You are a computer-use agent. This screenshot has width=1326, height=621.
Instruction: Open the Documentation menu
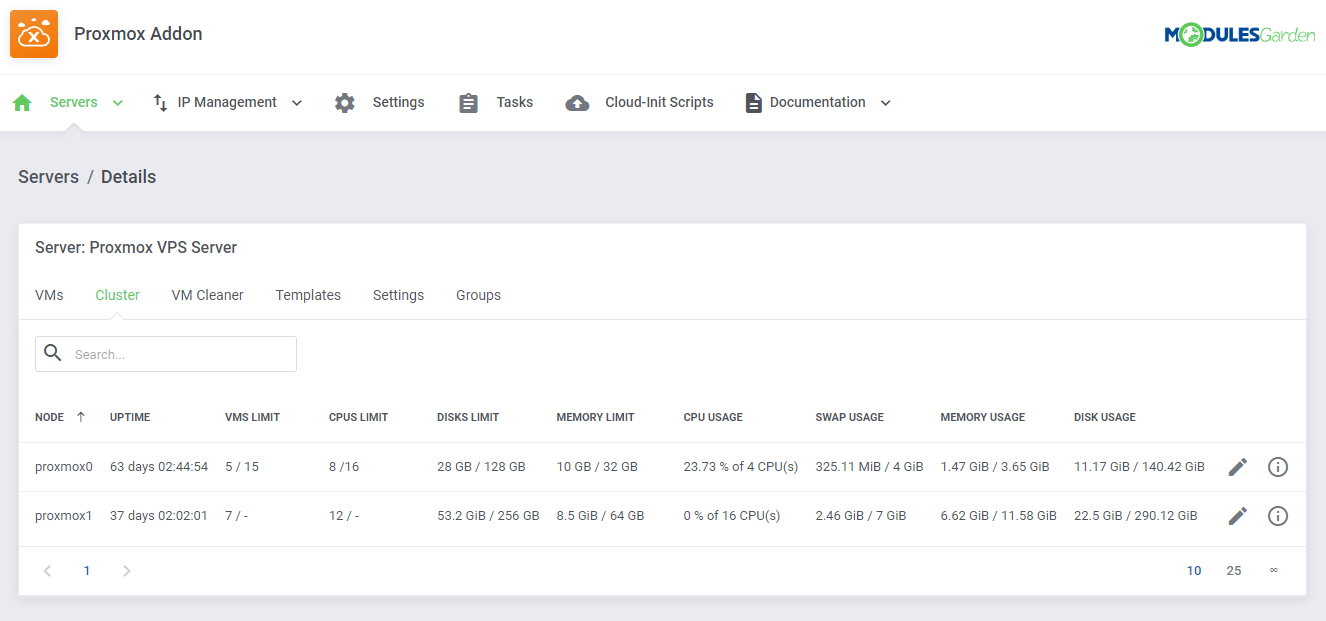[817, 102]
